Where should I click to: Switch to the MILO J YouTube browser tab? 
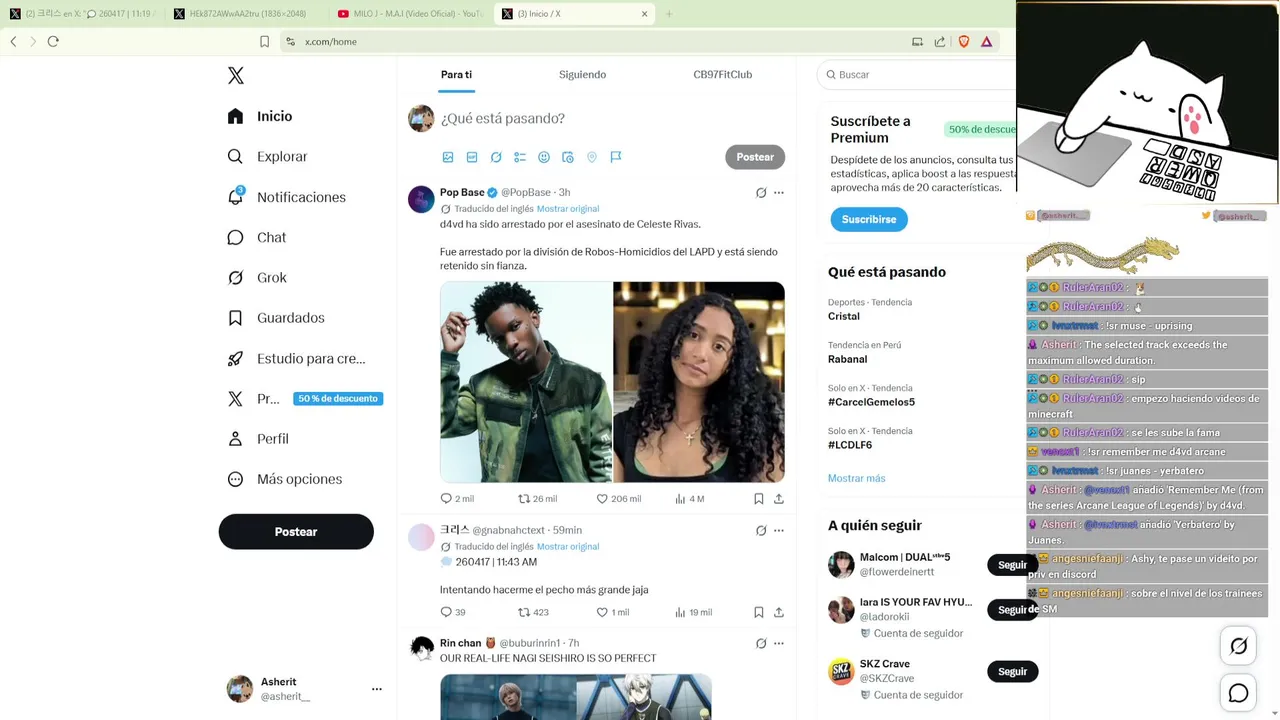tap(410, 14)
